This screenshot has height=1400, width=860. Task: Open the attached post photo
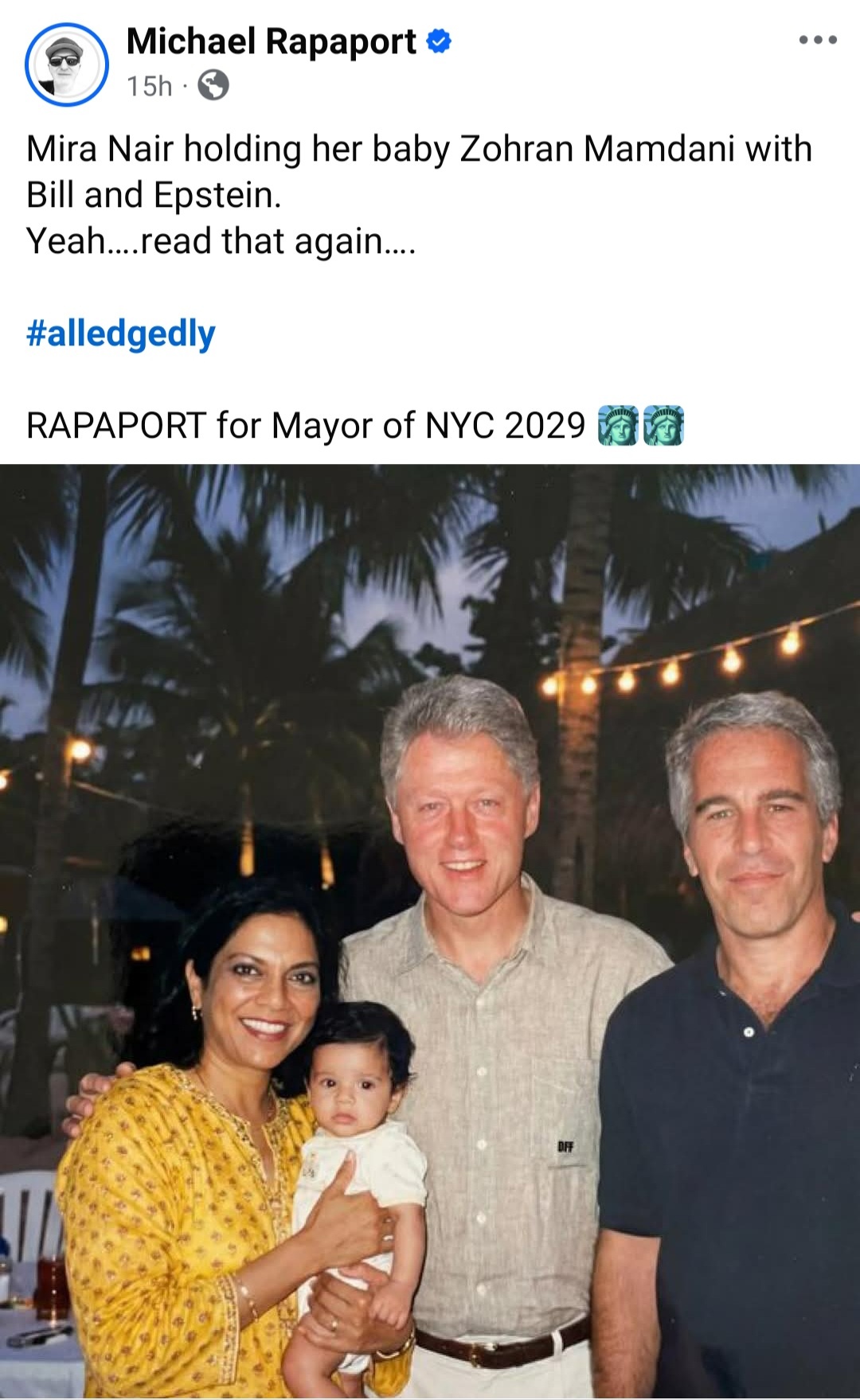pos(430,931)
